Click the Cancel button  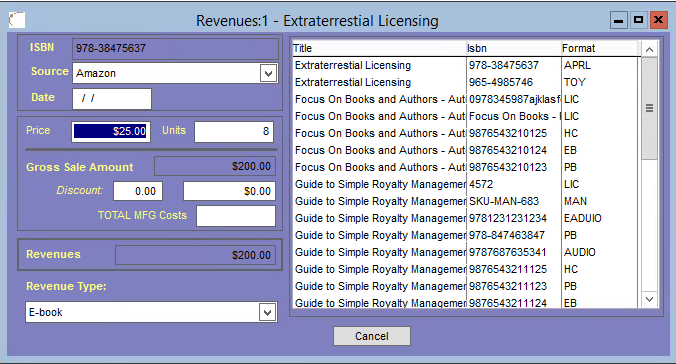coord(372,336)
